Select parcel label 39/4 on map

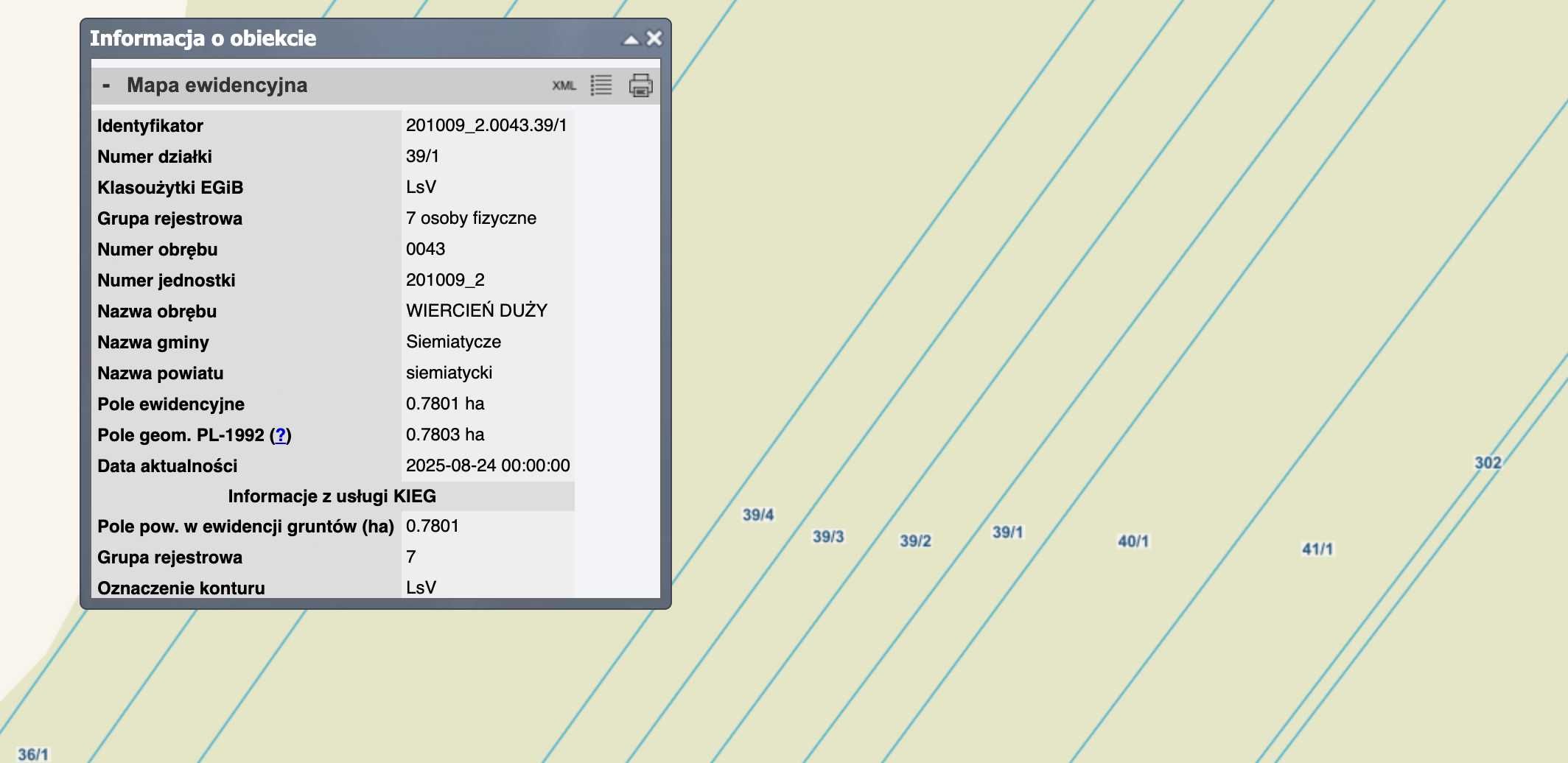pyautogui.click(x=757, y=514)
